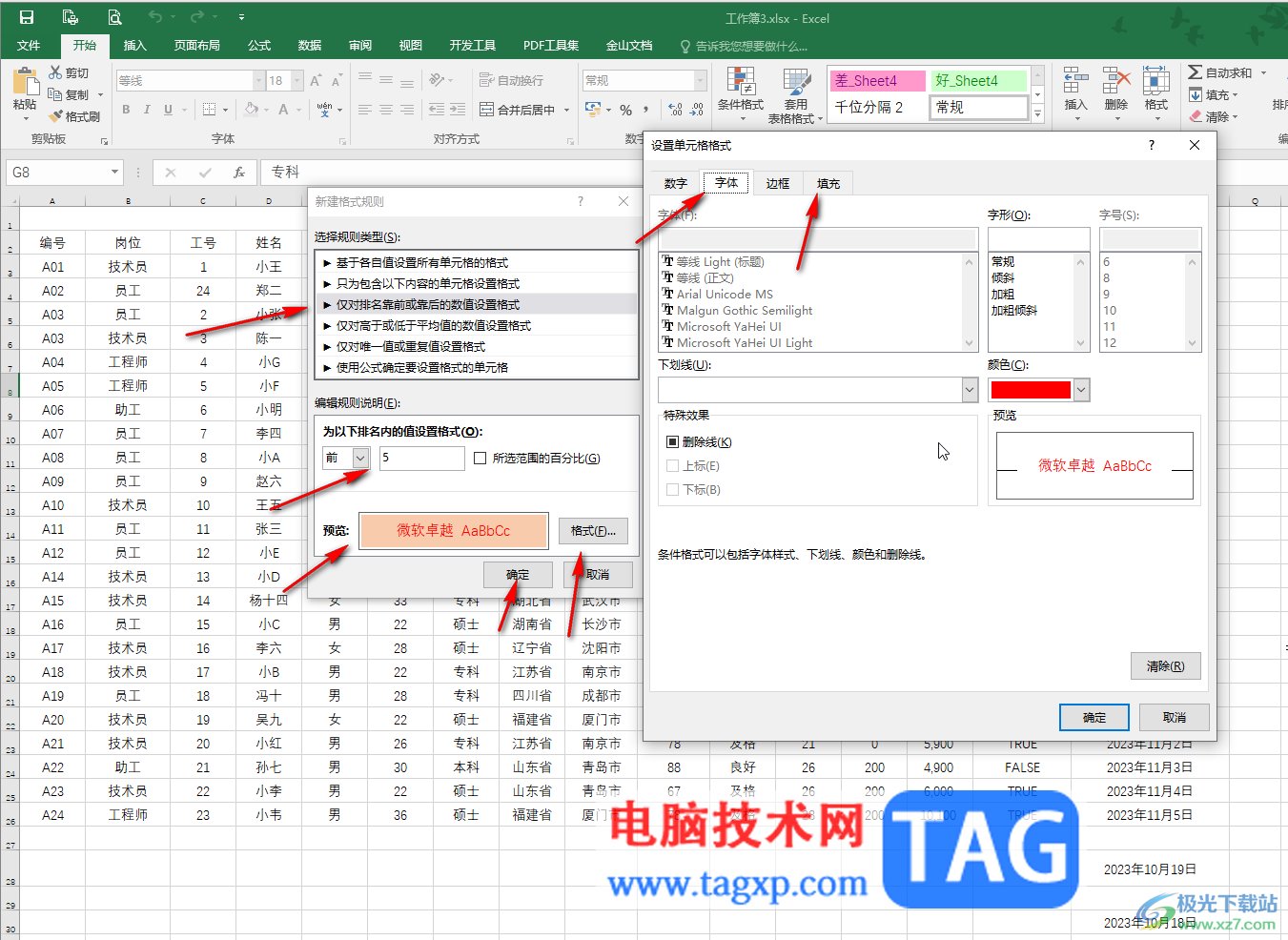Click the Cut scissors icon

pyautogui.click(x=56, y=72)
